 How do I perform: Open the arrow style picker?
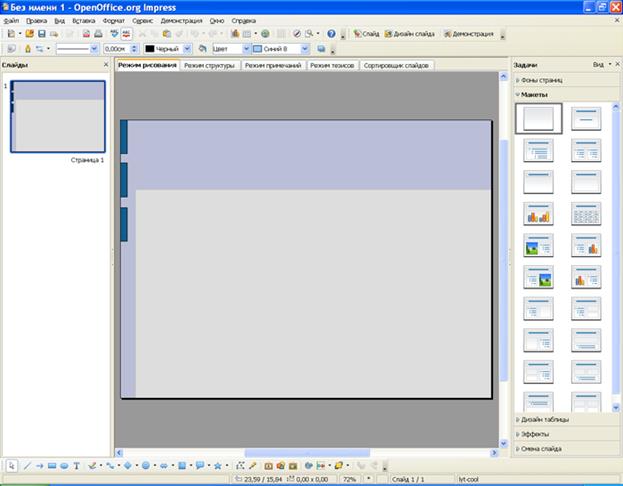40,49
